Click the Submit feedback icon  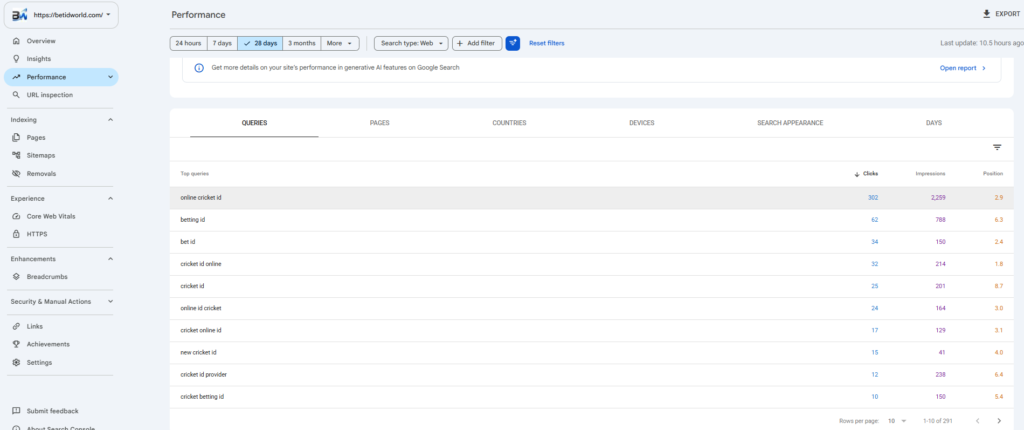click(x=16, y=411)
